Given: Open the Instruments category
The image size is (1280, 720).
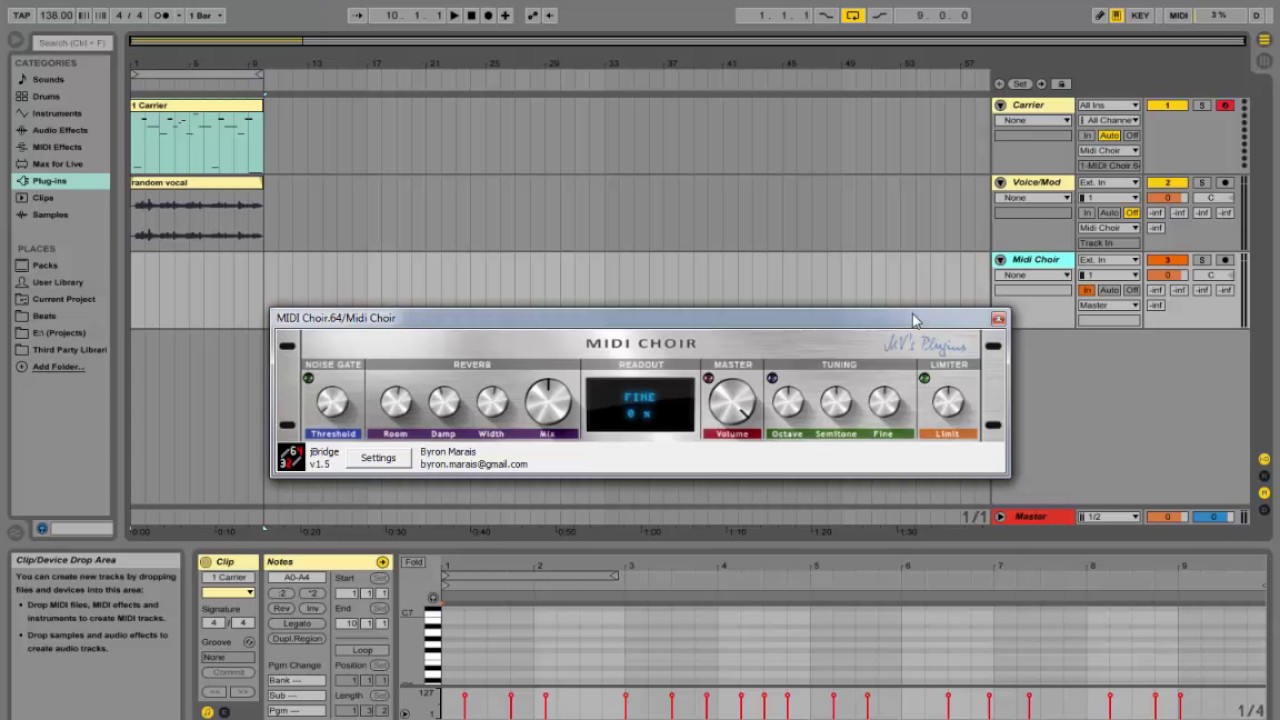Looking at the screenshot, I should point(57,113).
